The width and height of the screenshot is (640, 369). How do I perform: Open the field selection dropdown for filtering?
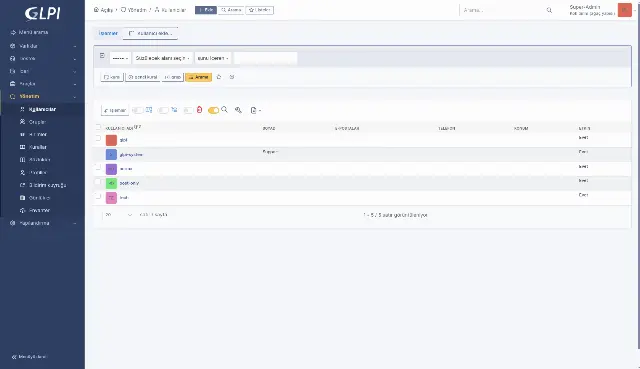pyautogui.click(x=162, y=58)
